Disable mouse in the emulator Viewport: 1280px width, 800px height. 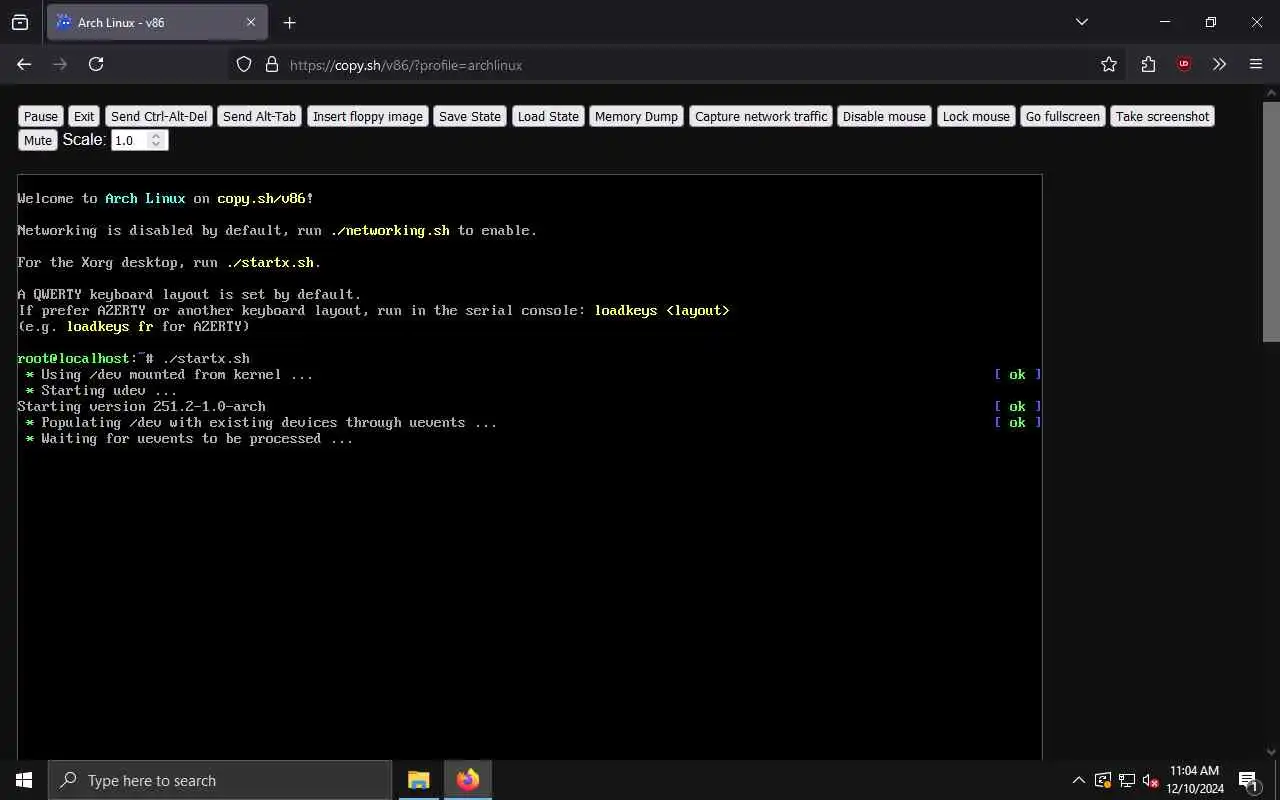(884, 116)
